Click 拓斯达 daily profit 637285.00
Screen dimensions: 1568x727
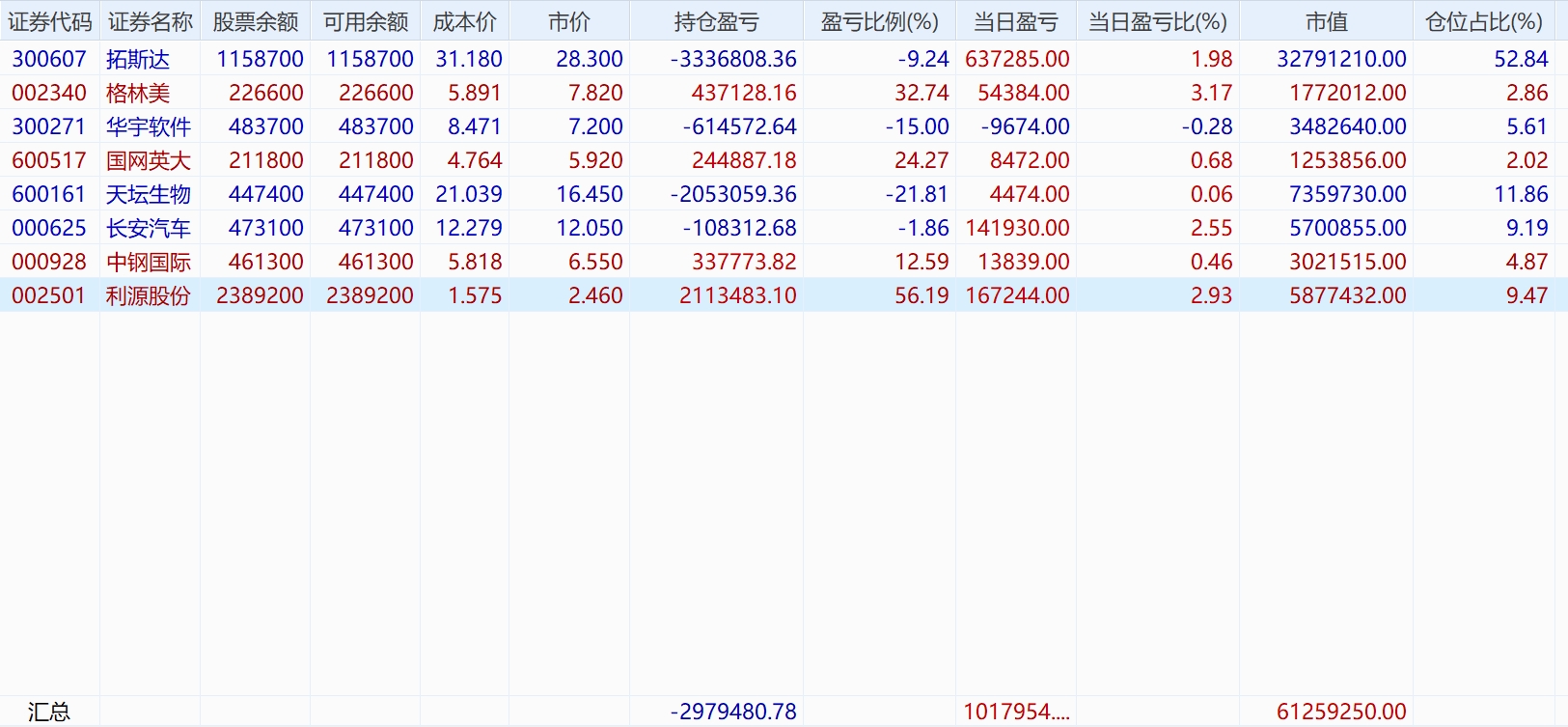click(1017, 59)
